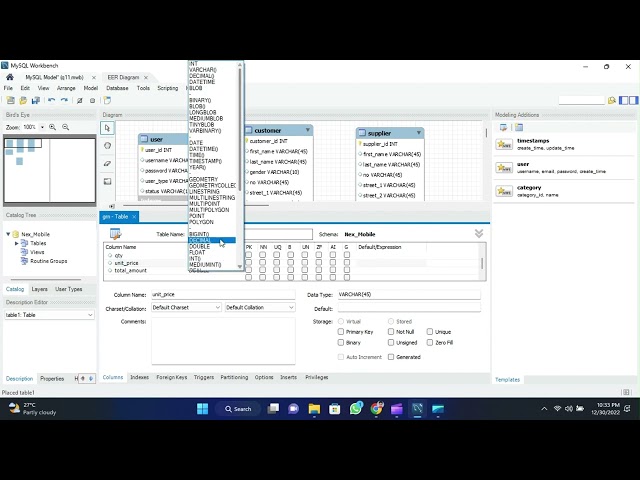Select DECIMAL in the datatype list
This screenshot has height=480, width=640.
(212, 240)
